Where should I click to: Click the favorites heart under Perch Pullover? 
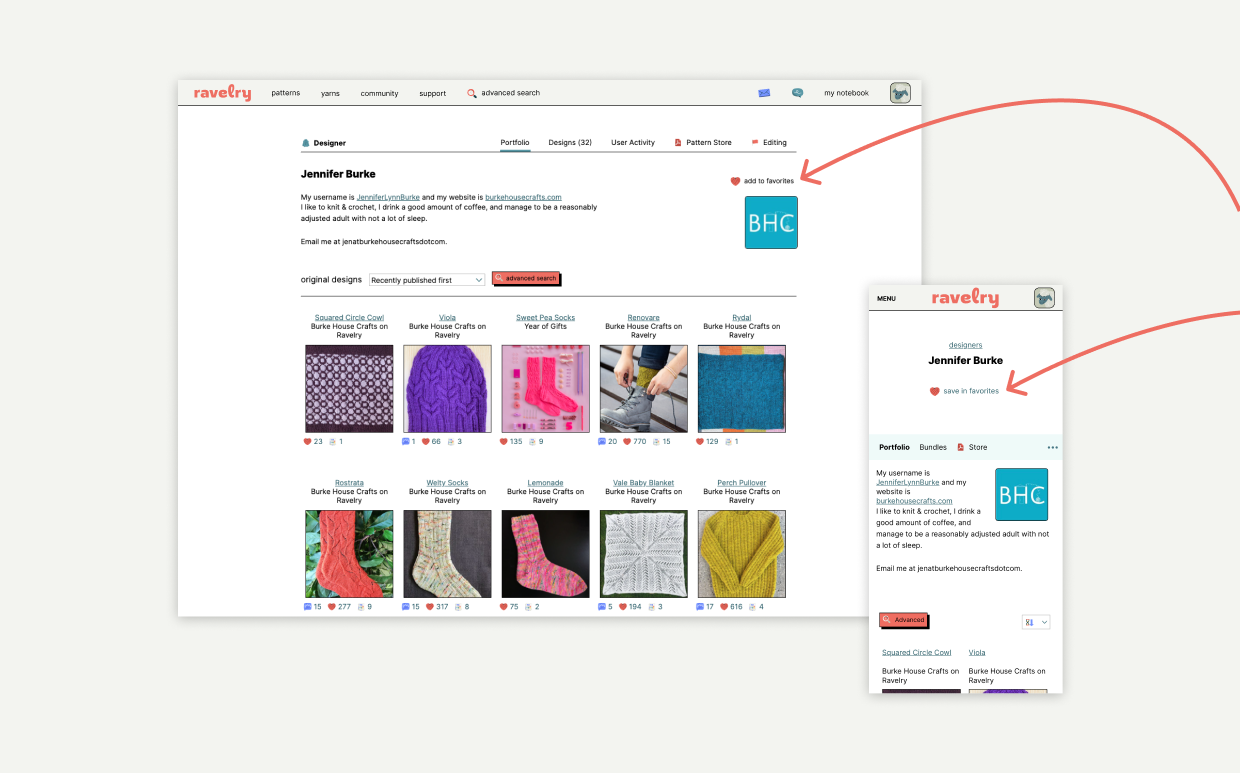pos(725,606)
